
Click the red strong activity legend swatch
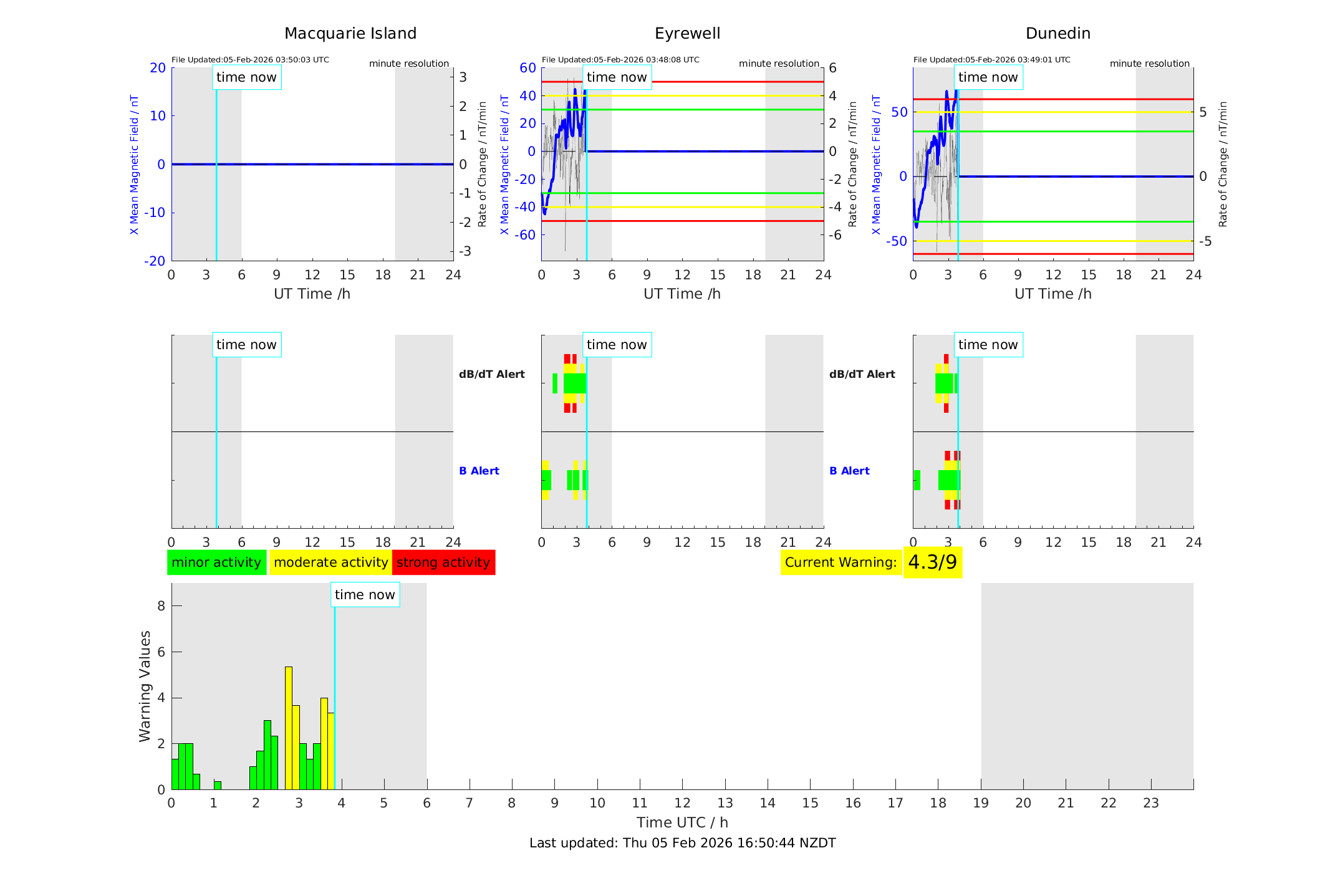point(443,562)
